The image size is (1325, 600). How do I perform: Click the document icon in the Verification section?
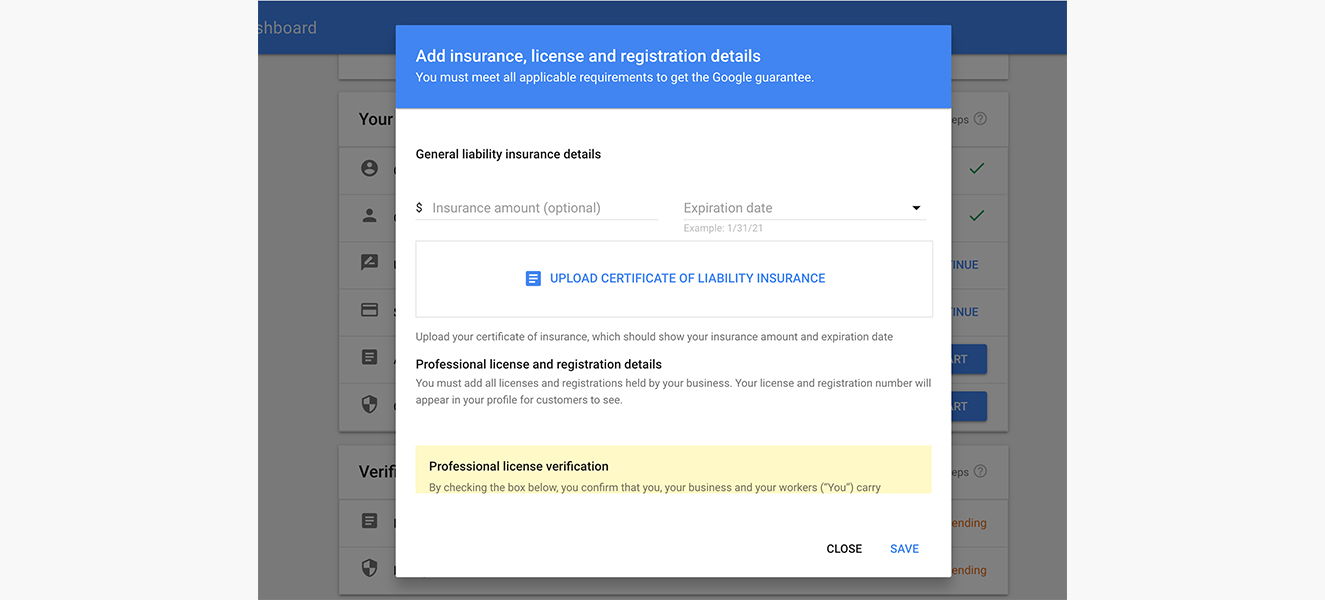(369, 521)
